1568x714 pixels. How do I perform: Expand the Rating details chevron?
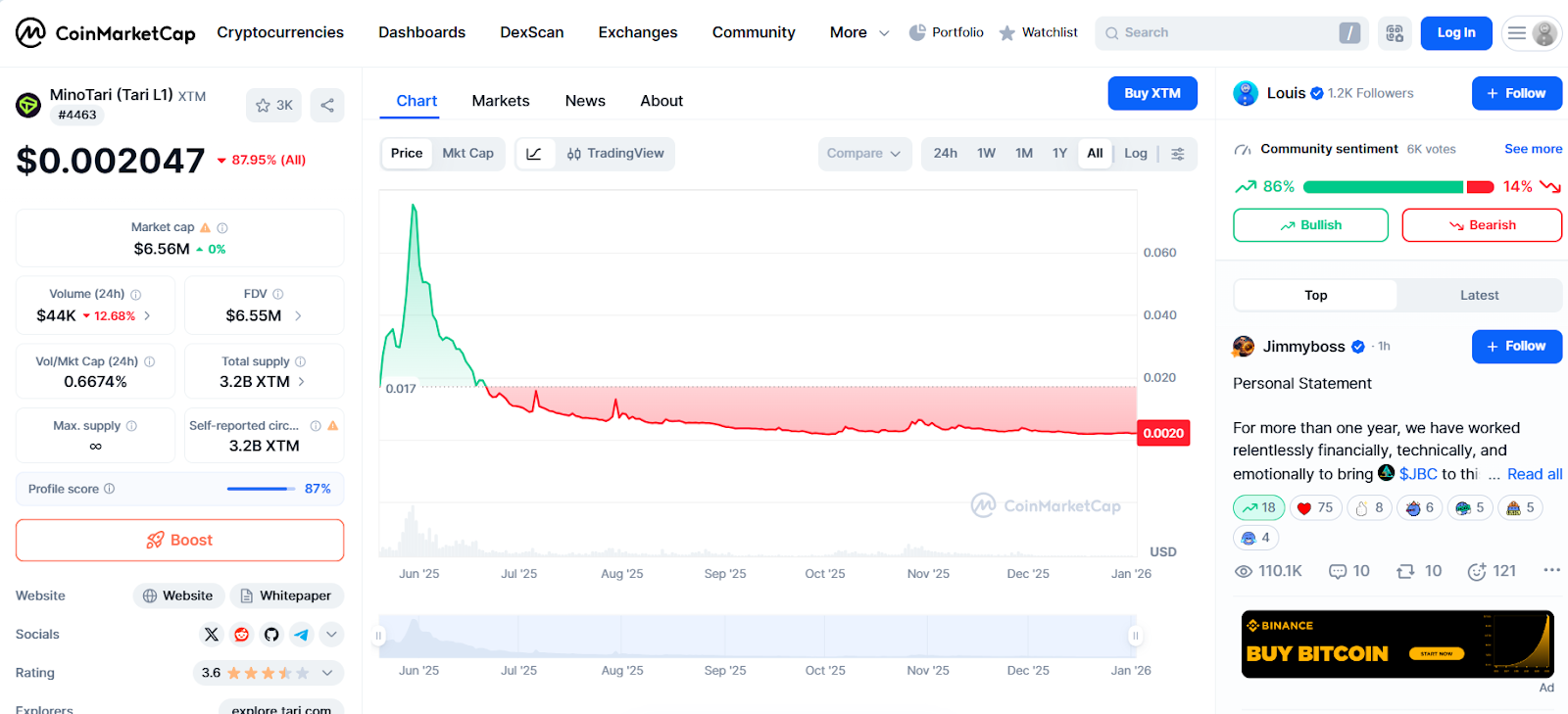click(327, 673)
